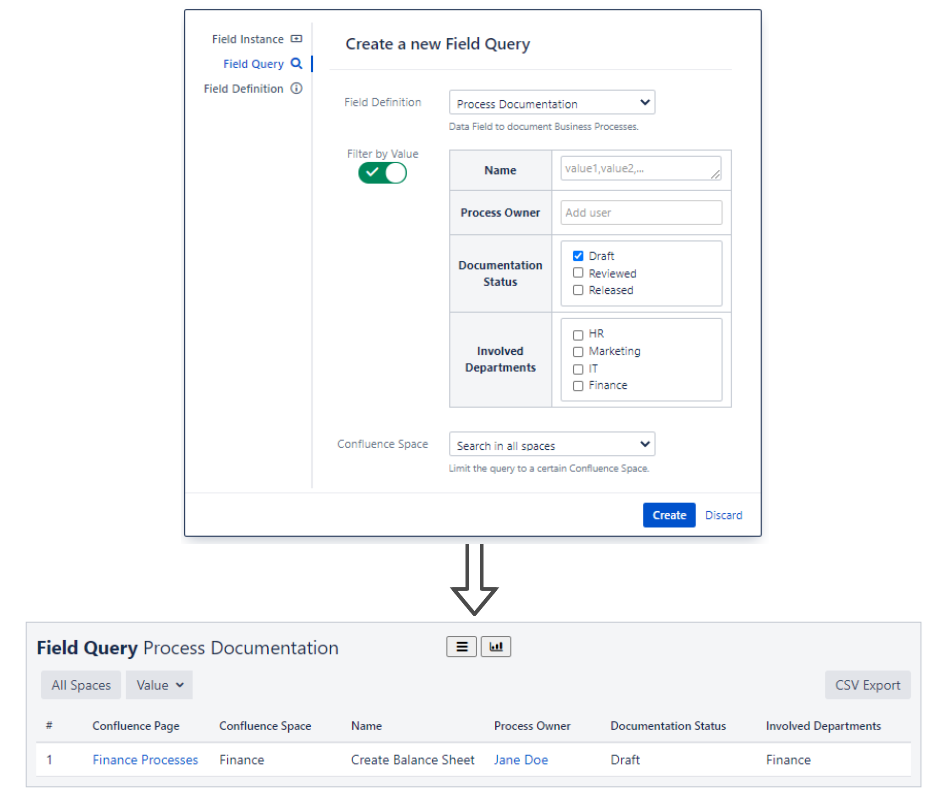Open the Finance Processes page link
The height and width of the screenshot is (800, 937).
coord(145,760)
